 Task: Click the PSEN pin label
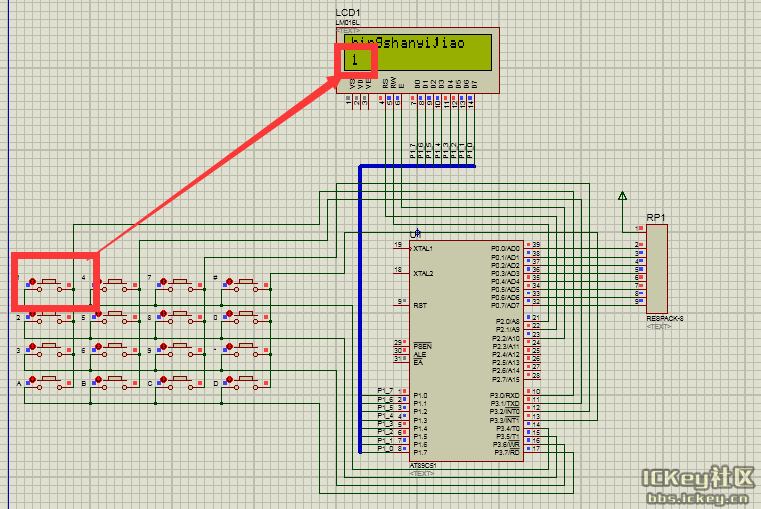[x=422, y=346]
